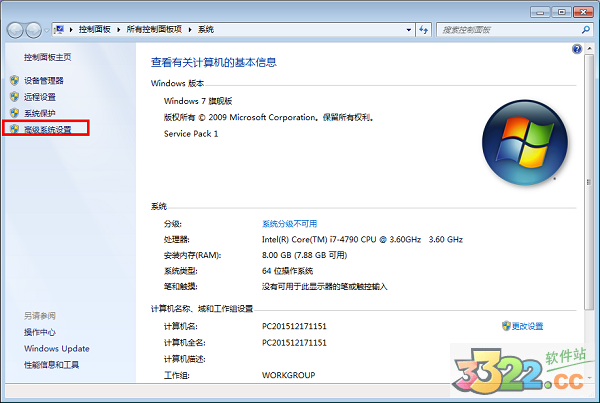Close the System window
Screen dimensions: 600x403
pyautogui.click(x=583, y=12)
